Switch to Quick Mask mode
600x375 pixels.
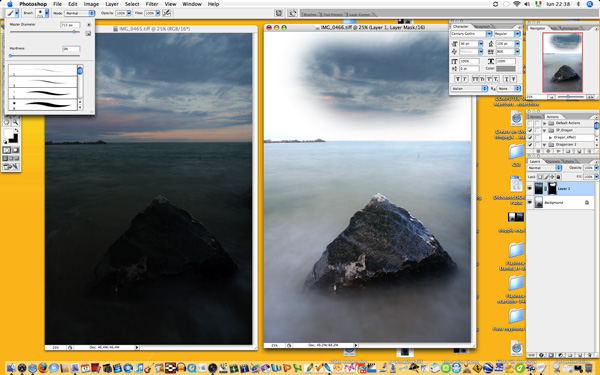[15, 150]
